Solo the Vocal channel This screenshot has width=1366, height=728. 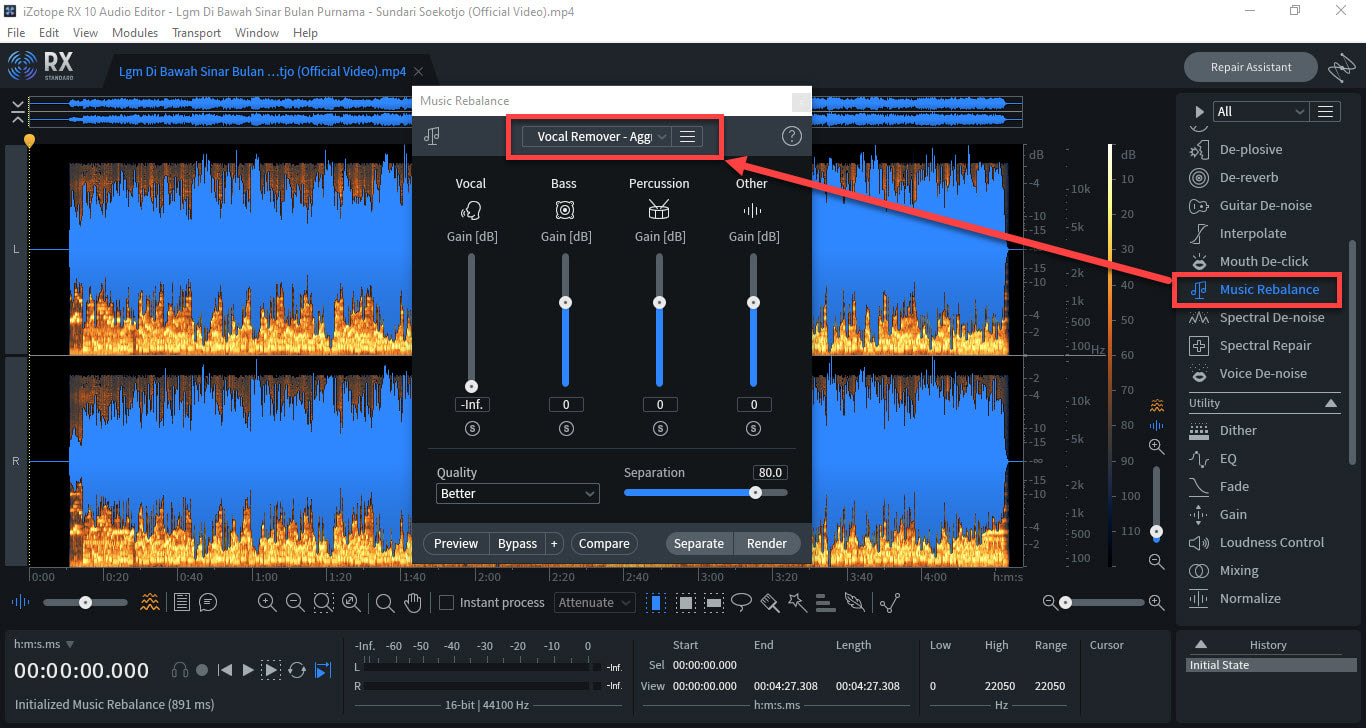click(x=471, y=428)
